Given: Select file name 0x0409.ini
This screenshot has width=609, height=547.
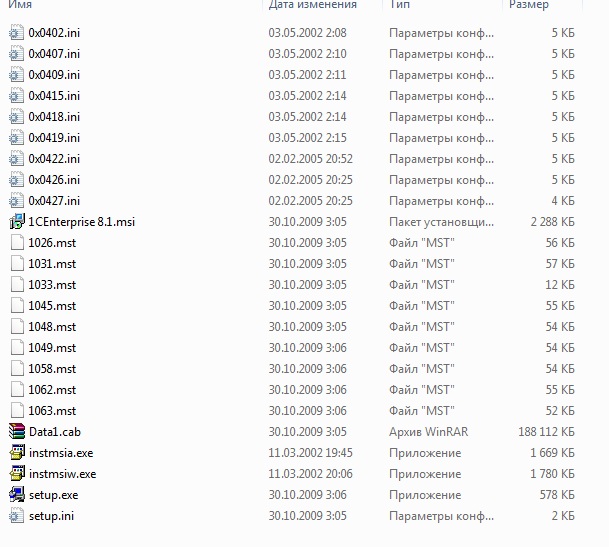Looking at the screenshot, I should (x=54, y=75).
